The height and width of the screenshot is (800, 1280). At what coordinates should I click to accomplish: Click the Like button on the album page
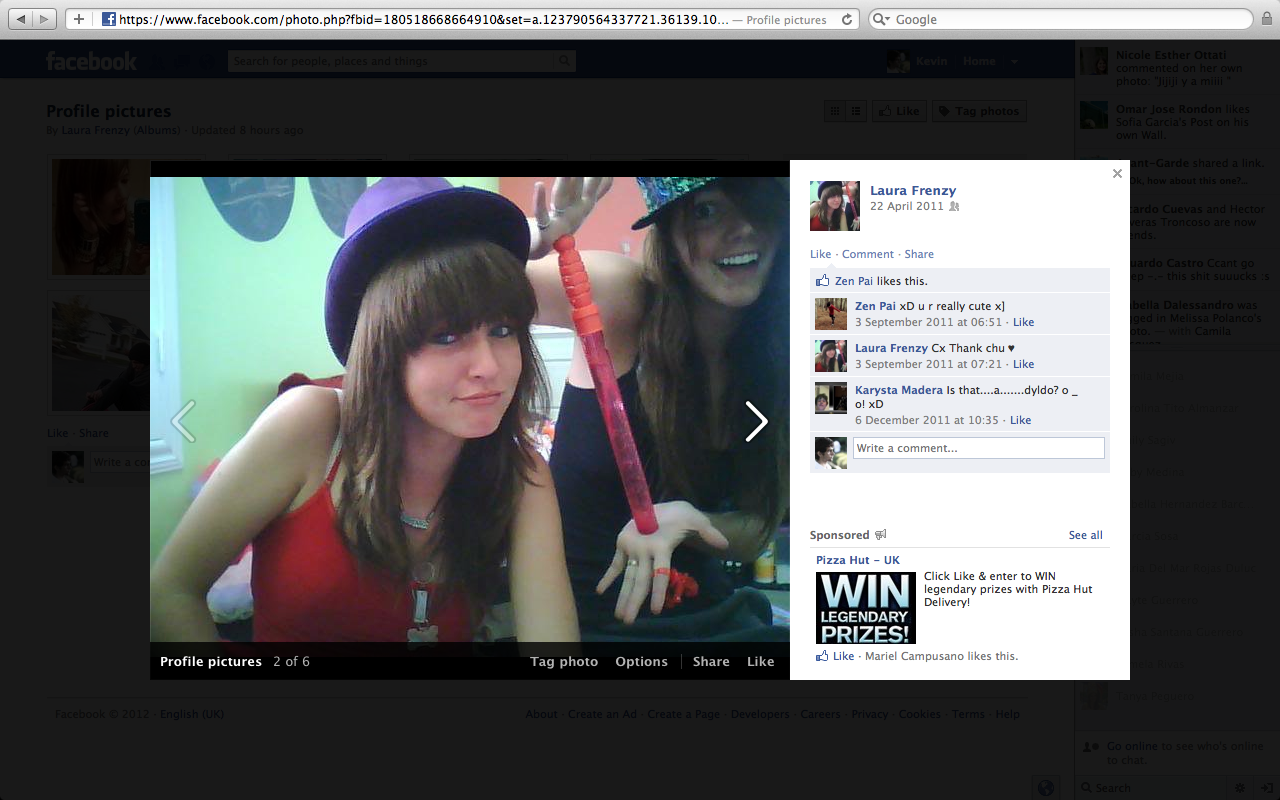898,111
